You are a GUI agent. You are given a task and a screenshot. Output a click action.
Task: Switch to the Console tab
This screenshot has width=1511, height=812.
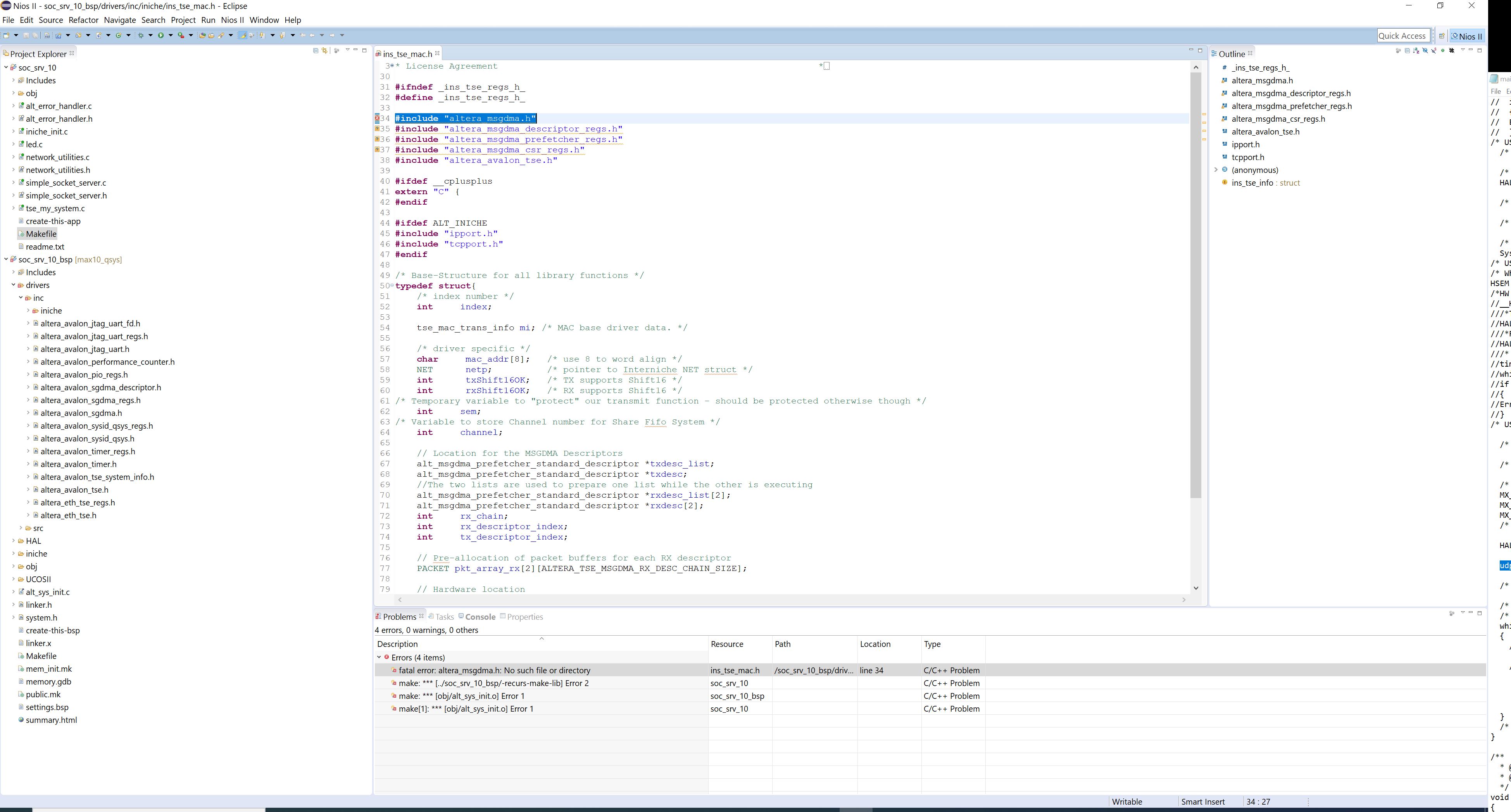coord(480,617)
